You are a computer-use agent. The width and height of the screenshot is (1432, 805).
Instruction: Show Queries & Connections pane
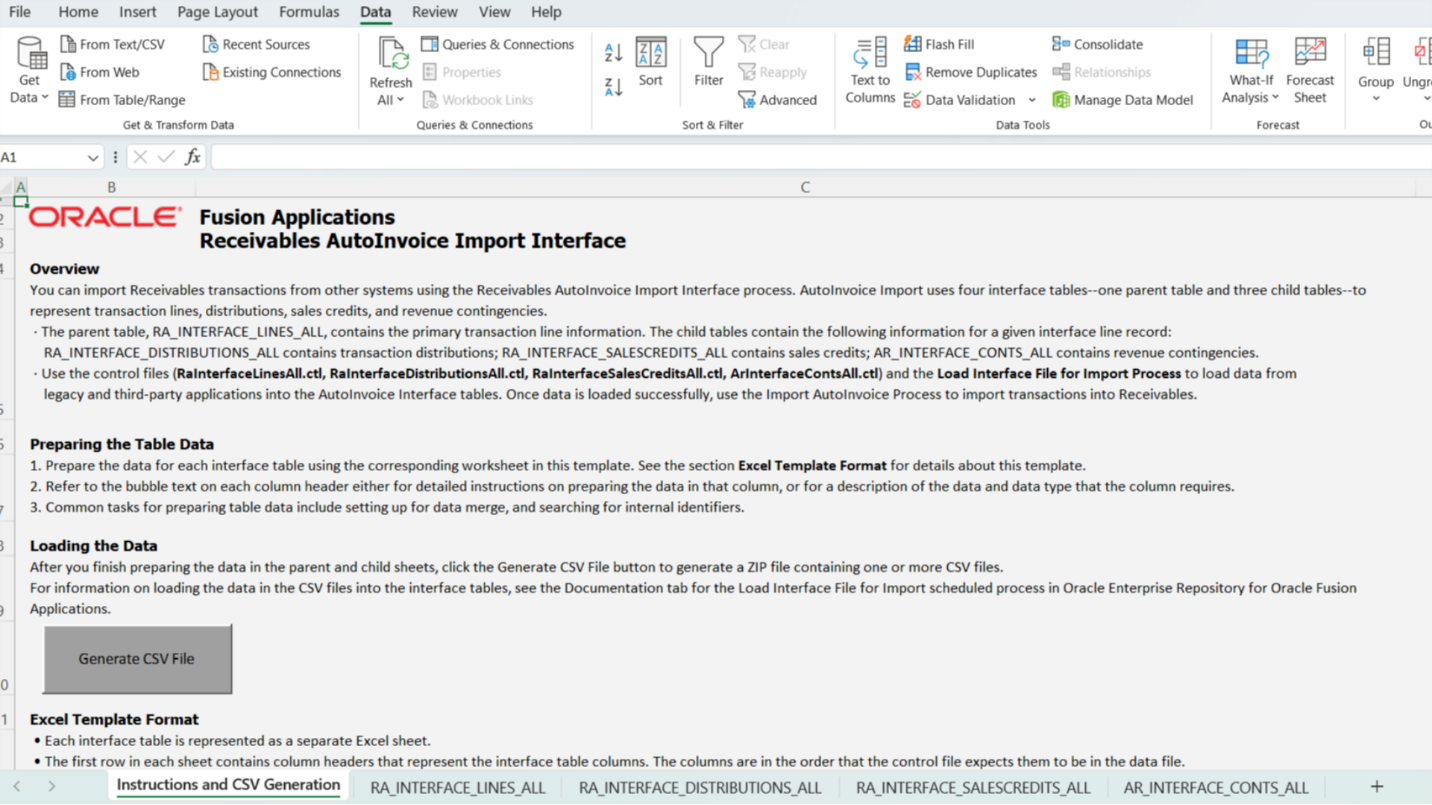click(498, 44)
